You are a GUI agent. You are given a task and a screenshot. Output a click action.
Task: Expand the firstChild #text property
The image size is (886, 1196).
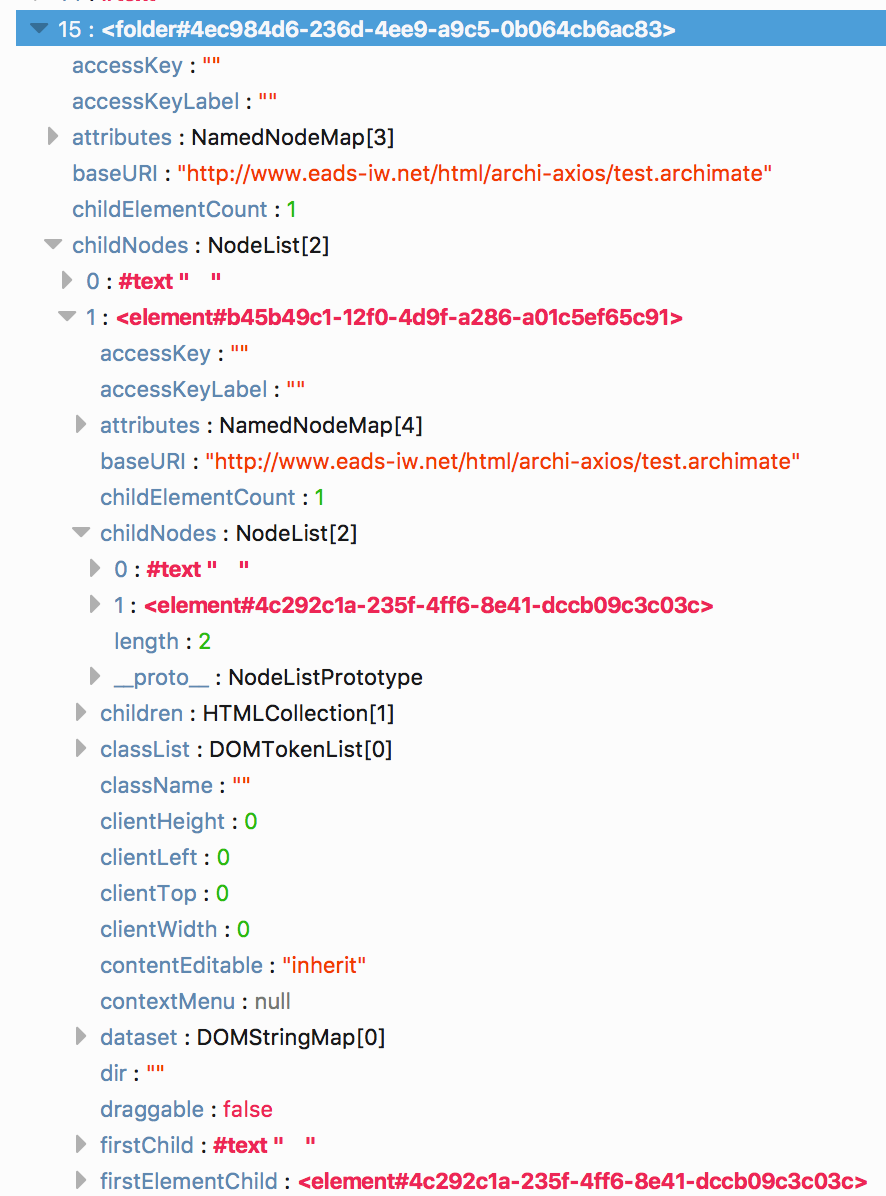coord(80,1145)
